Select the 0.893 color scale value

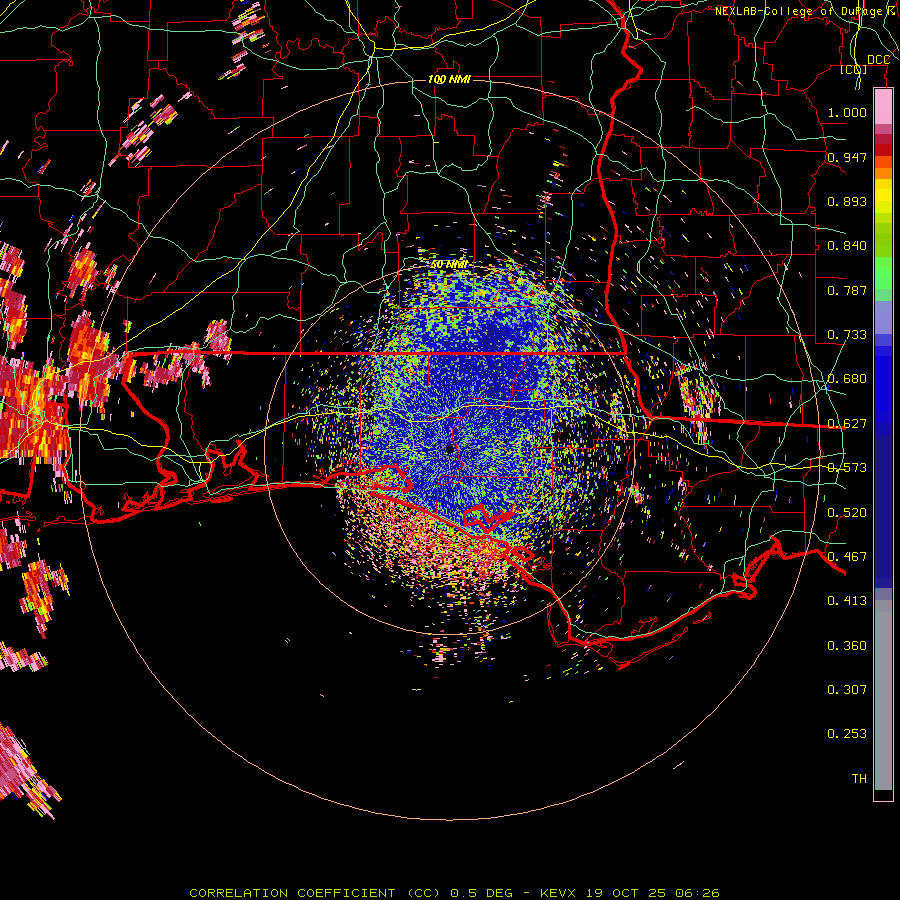click(847, 201)
